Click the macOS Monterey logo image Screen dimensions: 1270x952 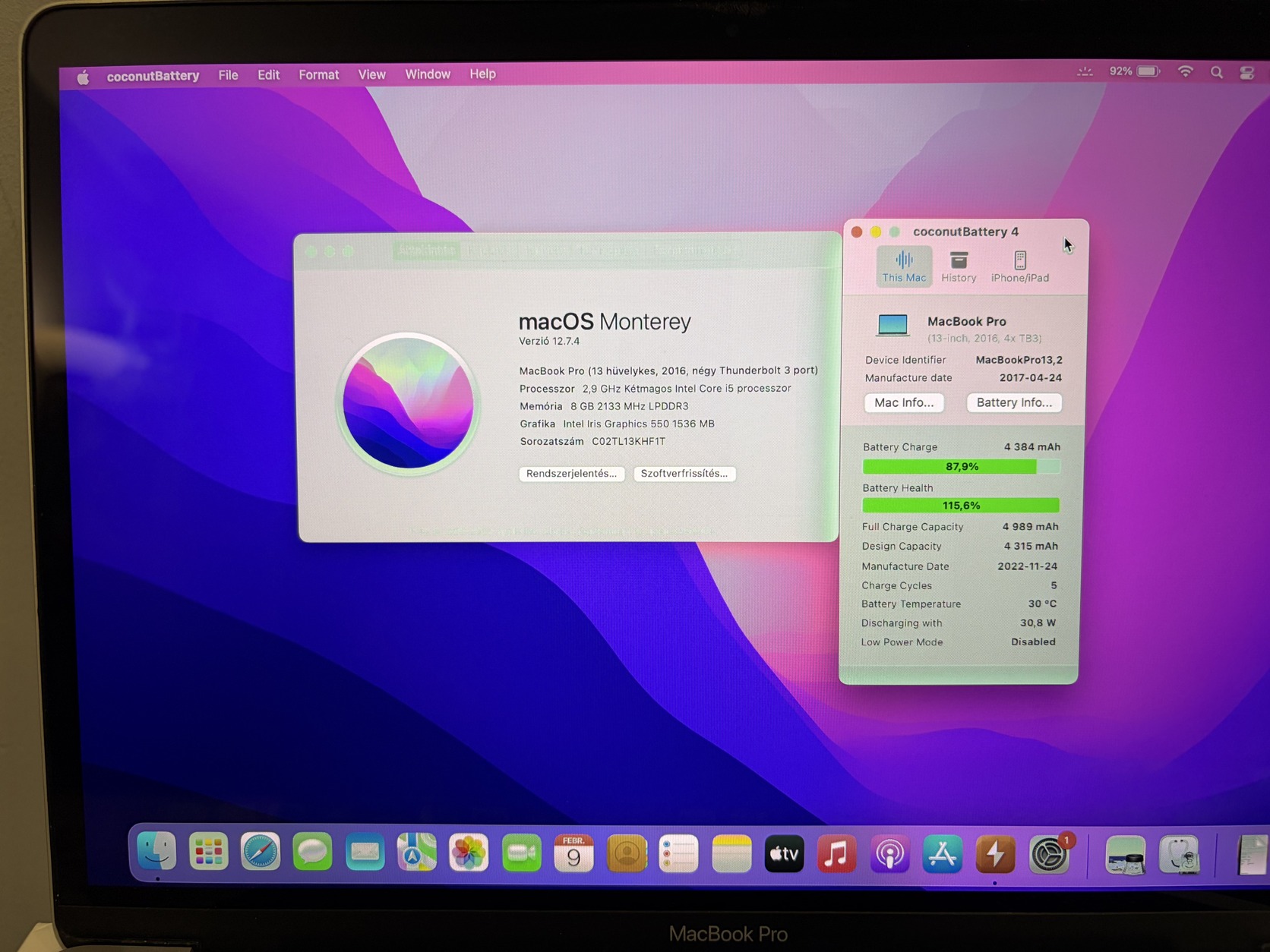coord(408,403)
